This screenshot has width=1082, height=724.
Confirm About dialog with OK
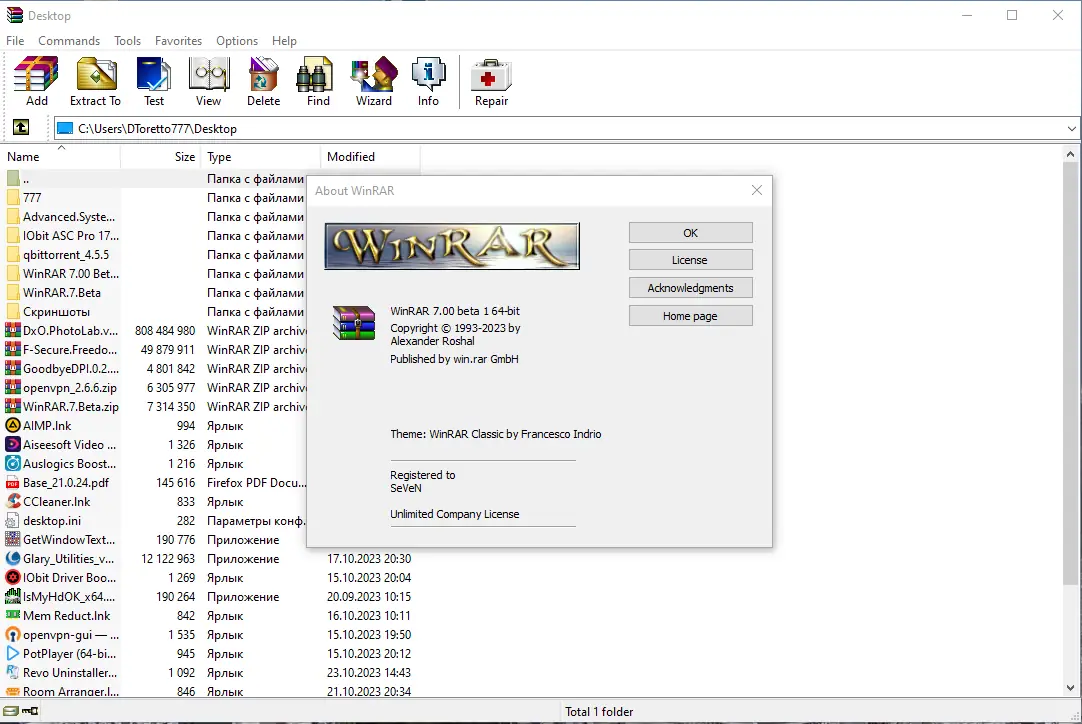[691, 233]
